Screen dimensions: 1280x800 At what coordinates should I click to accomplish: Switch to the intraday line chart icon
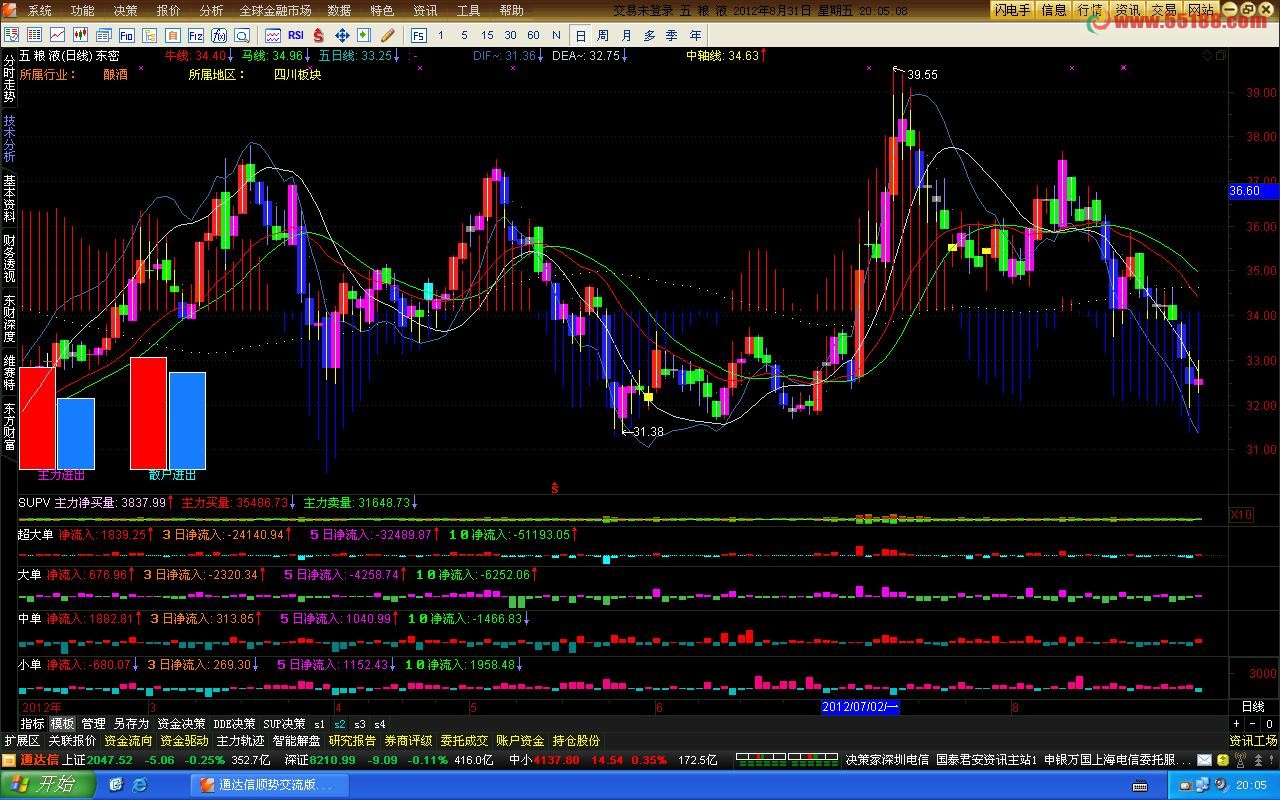[x=58, y=35]
